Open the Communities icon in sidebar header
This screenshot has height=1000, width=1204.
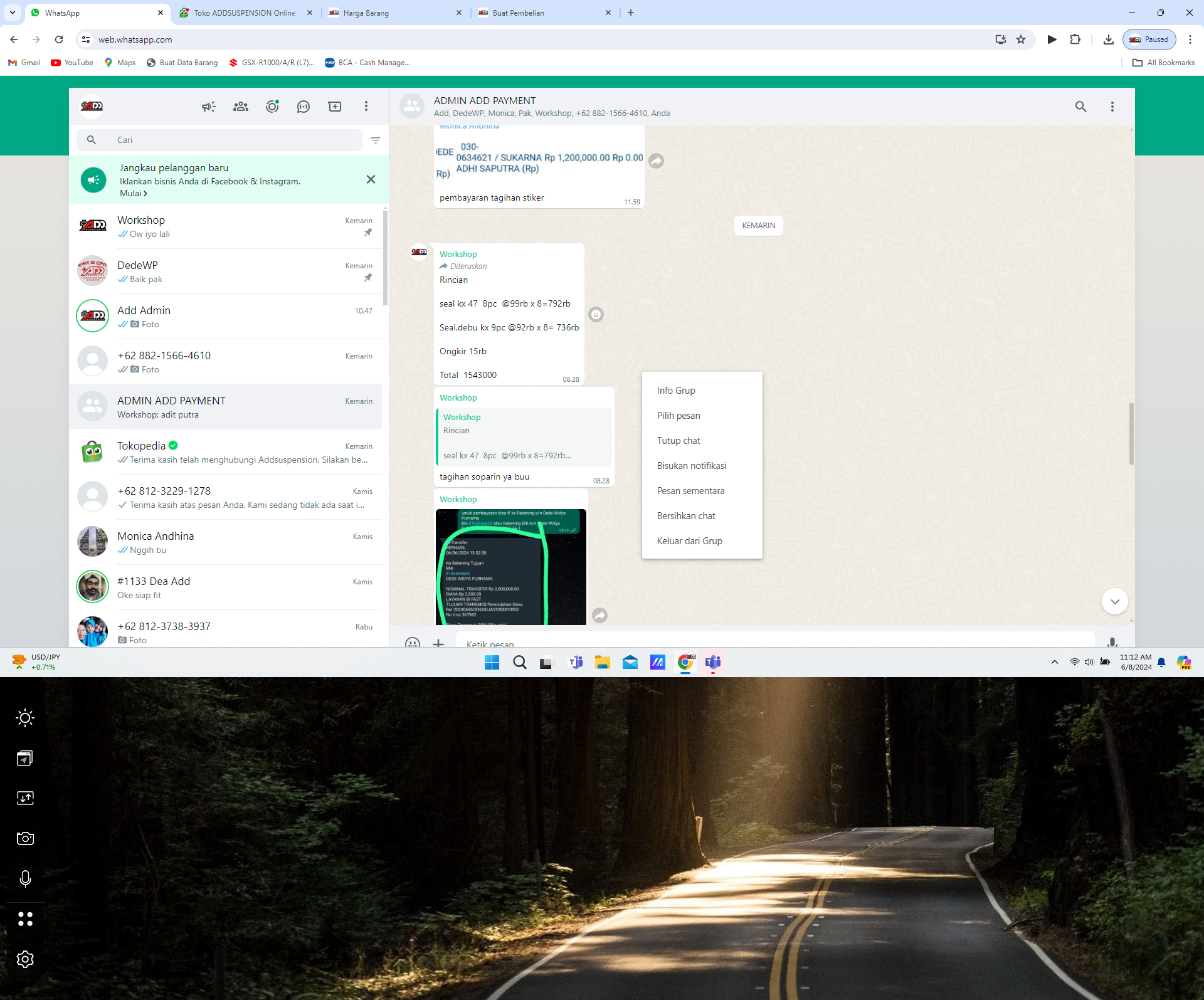(x=241, y=107)
